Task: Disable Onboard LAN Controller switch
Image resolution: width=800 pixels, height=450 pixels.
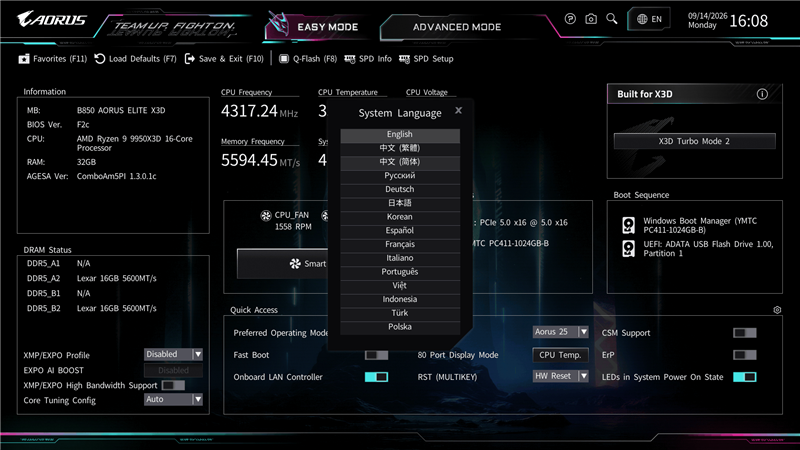Action: pyautogui.click(x=377, y=377)
